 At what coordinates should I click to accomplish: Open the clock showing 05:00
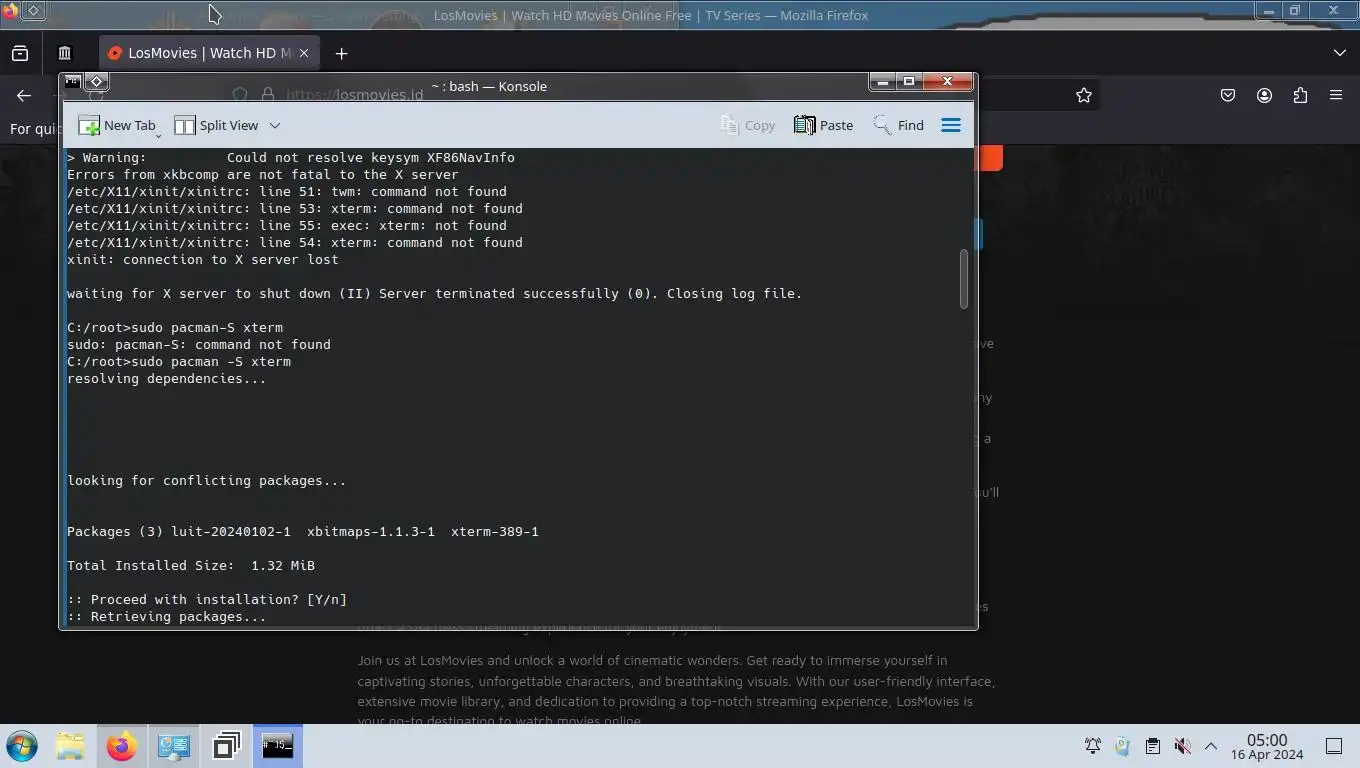click(x=1267, y=746)
